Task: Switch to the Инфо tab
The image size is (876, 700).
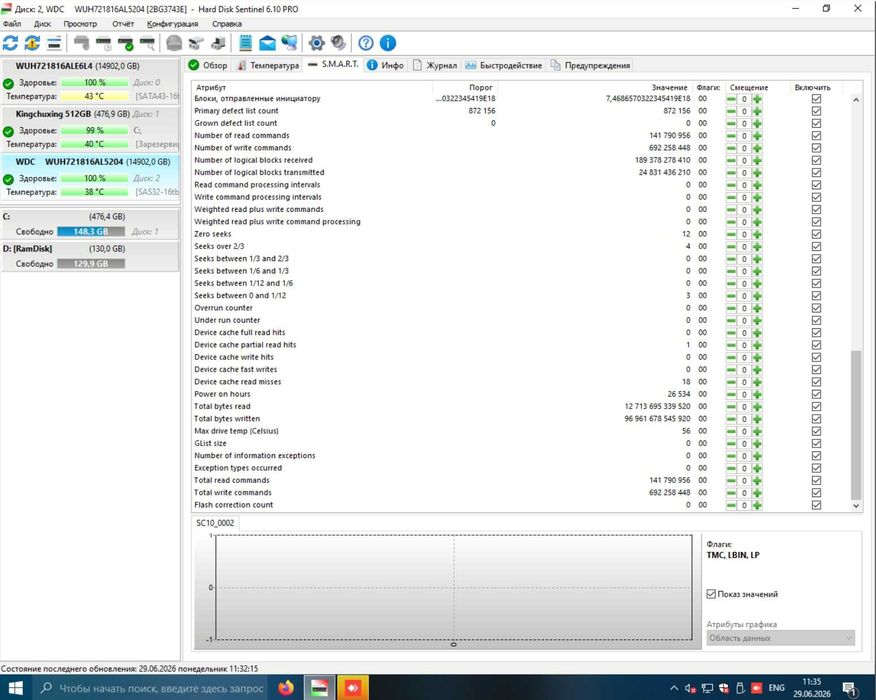Action: pyautogui.click(x=385, y=65)
